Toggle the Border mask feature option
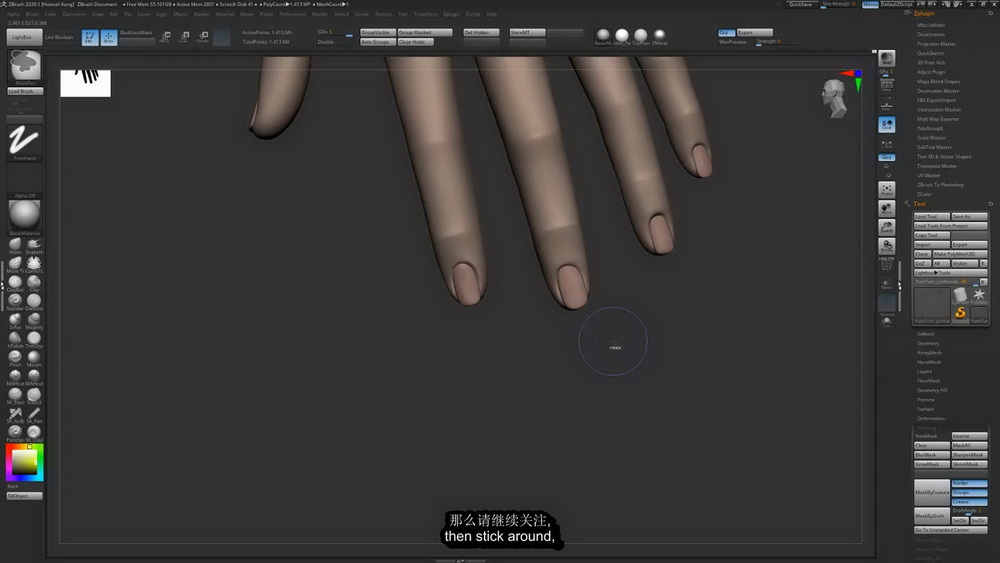1000x563 pixels. [969, 483]
